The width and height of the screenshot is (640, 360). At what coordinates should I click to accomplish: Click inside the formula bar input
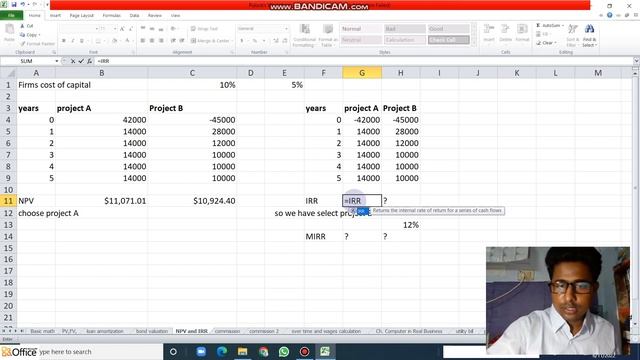point(363,61)
